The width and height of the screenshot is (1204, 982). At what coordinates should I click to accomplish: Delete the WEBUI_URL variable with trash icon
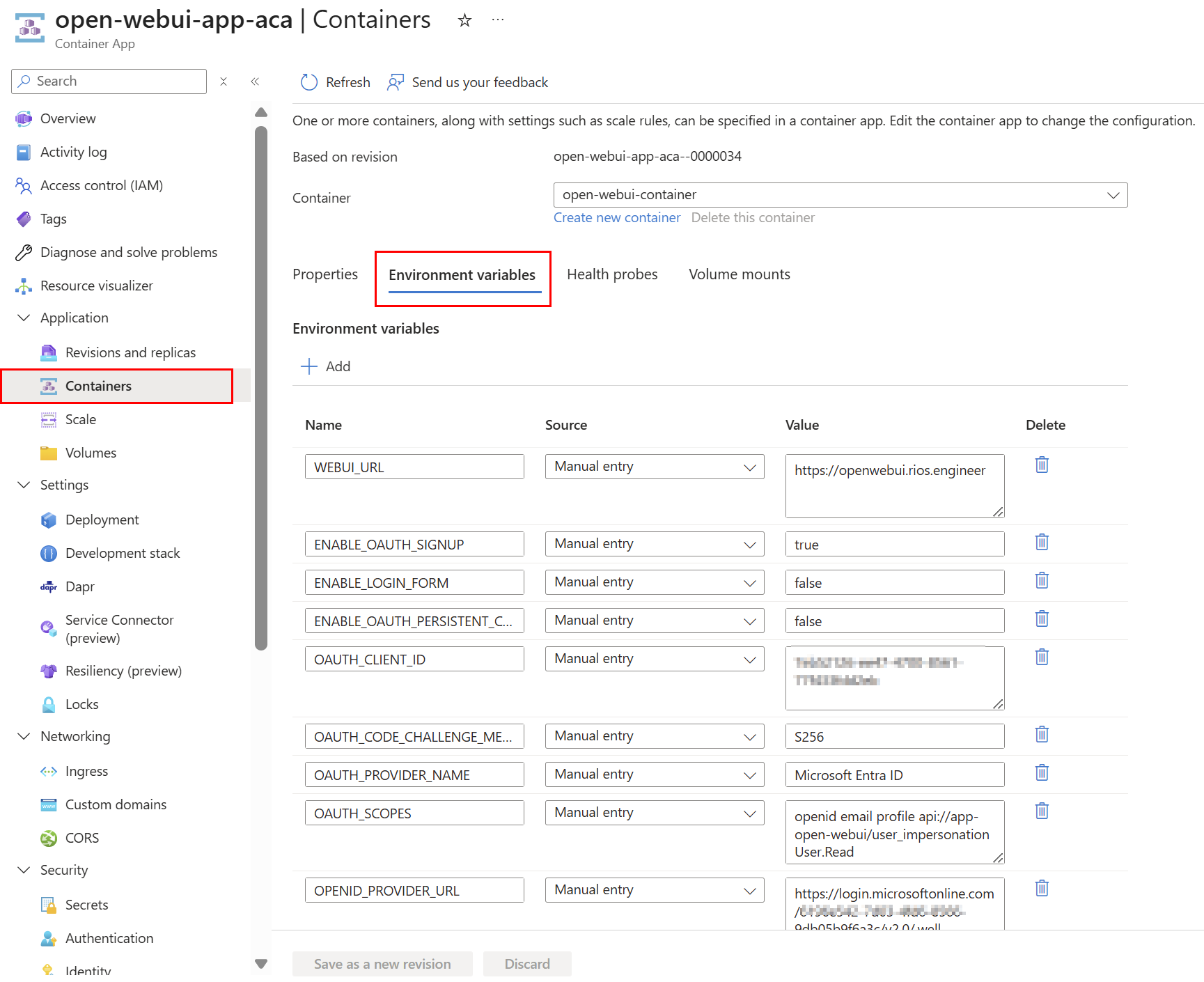pos(1041,465)
